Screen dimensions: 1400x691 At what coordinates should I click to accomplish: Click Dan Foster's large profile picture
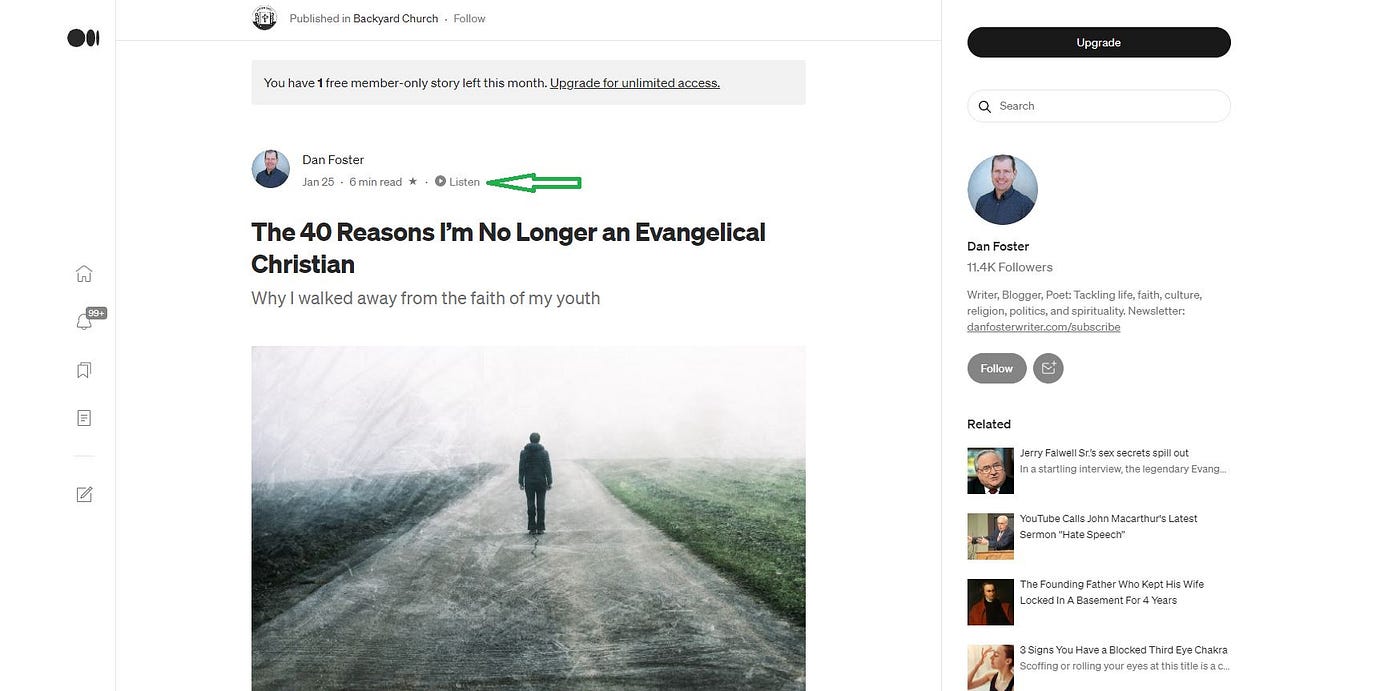(1002, 190)
